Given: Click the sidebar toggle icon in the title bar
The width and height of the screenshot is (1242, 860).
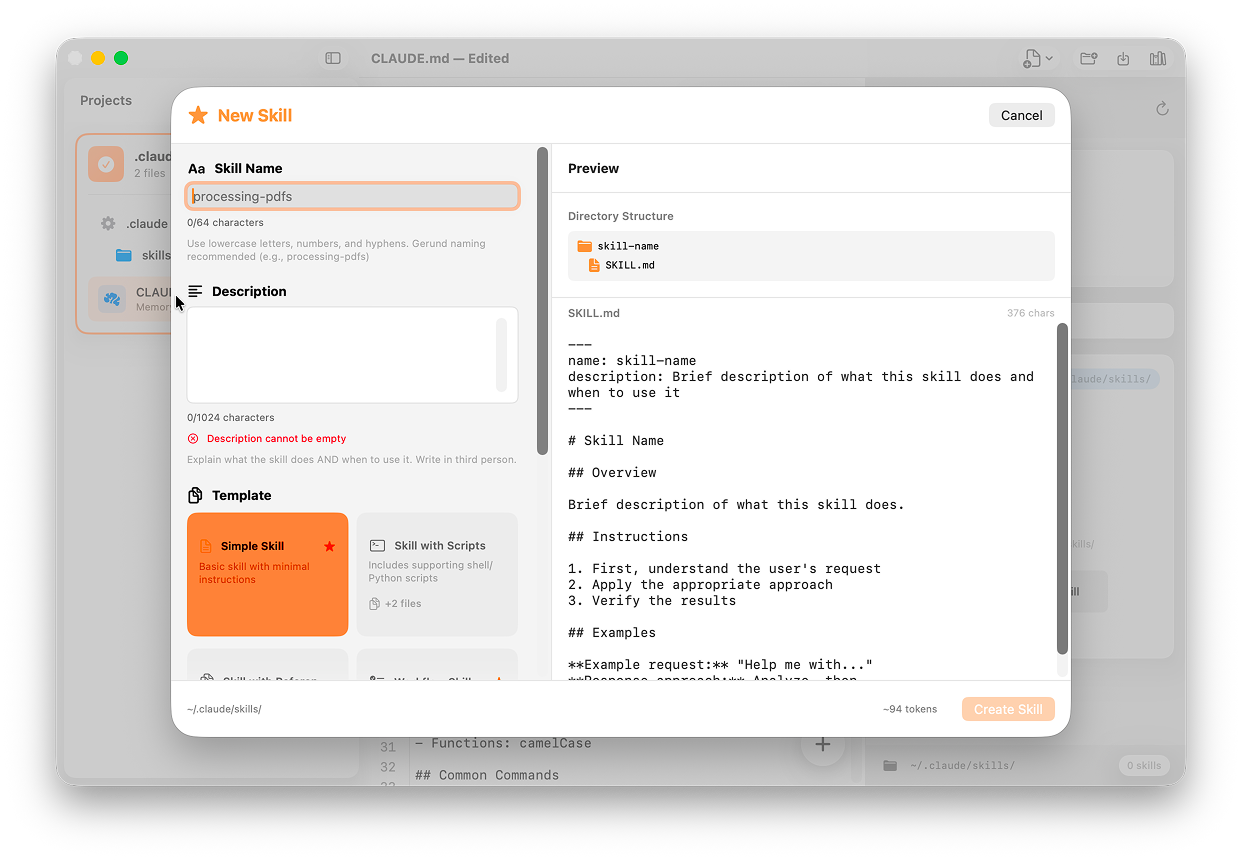Looking at the screenshot, I should click(x=333, y=59).
